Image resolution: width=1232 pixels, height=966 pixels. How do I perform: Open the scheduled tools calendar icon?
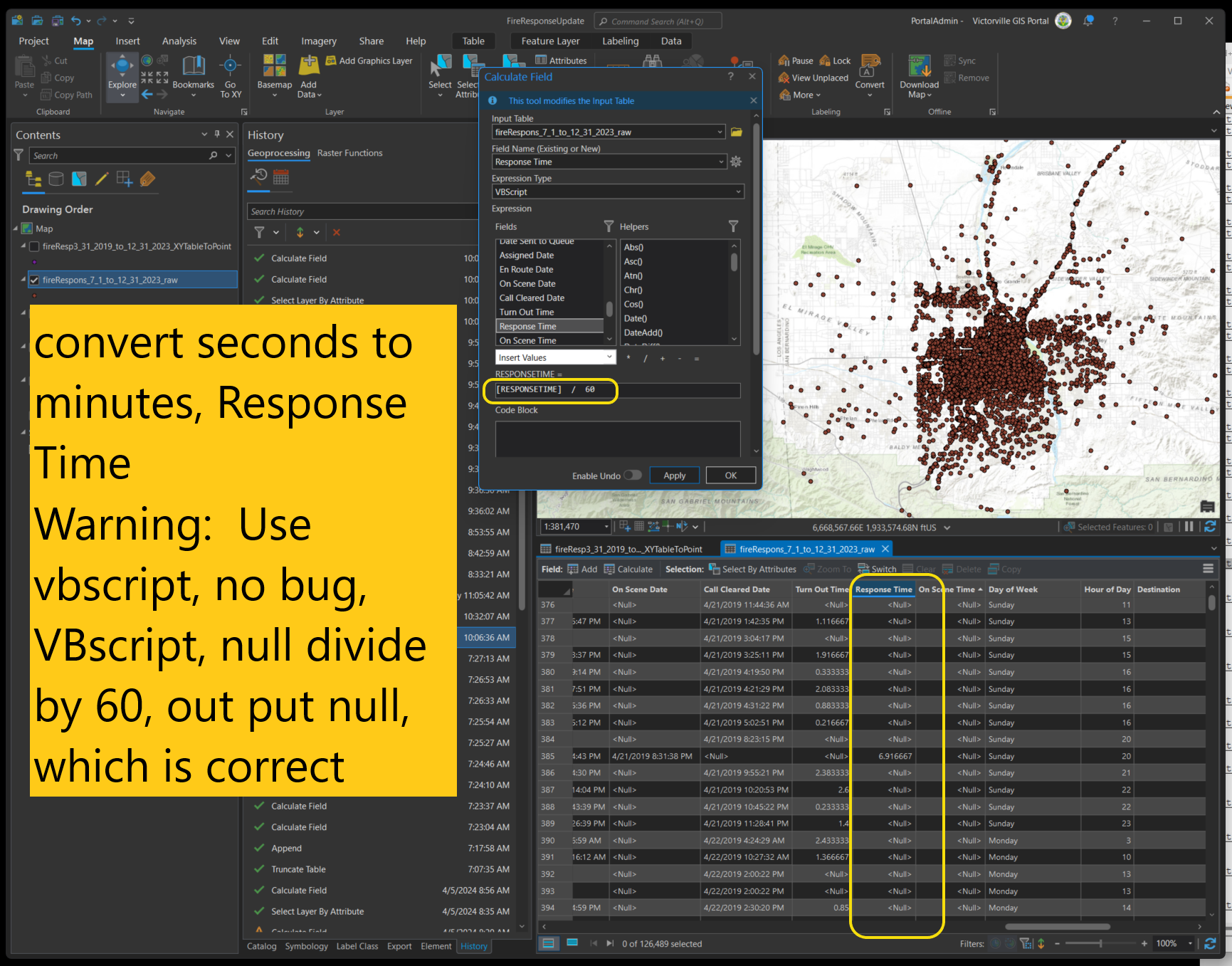pyautogui.click(x=281, y=177)
